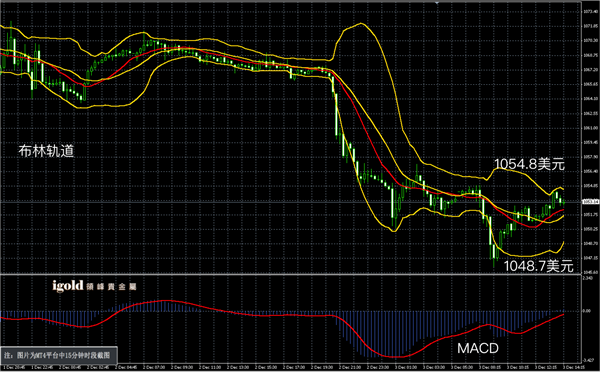600x372 pixels.
Task: Click the 1061.00 price axis label
Action: click(x=590, y=128)
